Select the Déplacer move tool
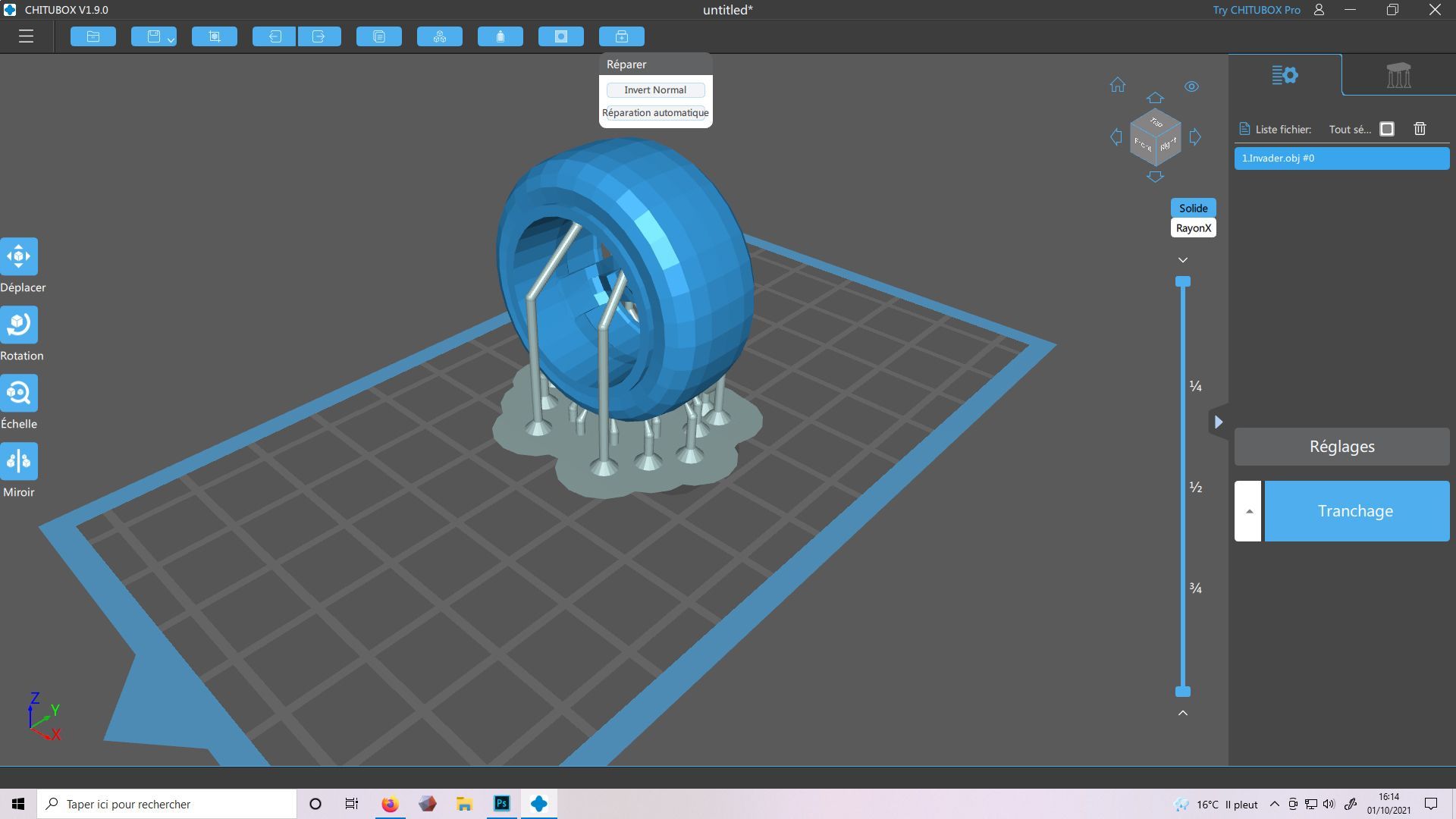This screenshot has height=819, width=1456. 19,256
